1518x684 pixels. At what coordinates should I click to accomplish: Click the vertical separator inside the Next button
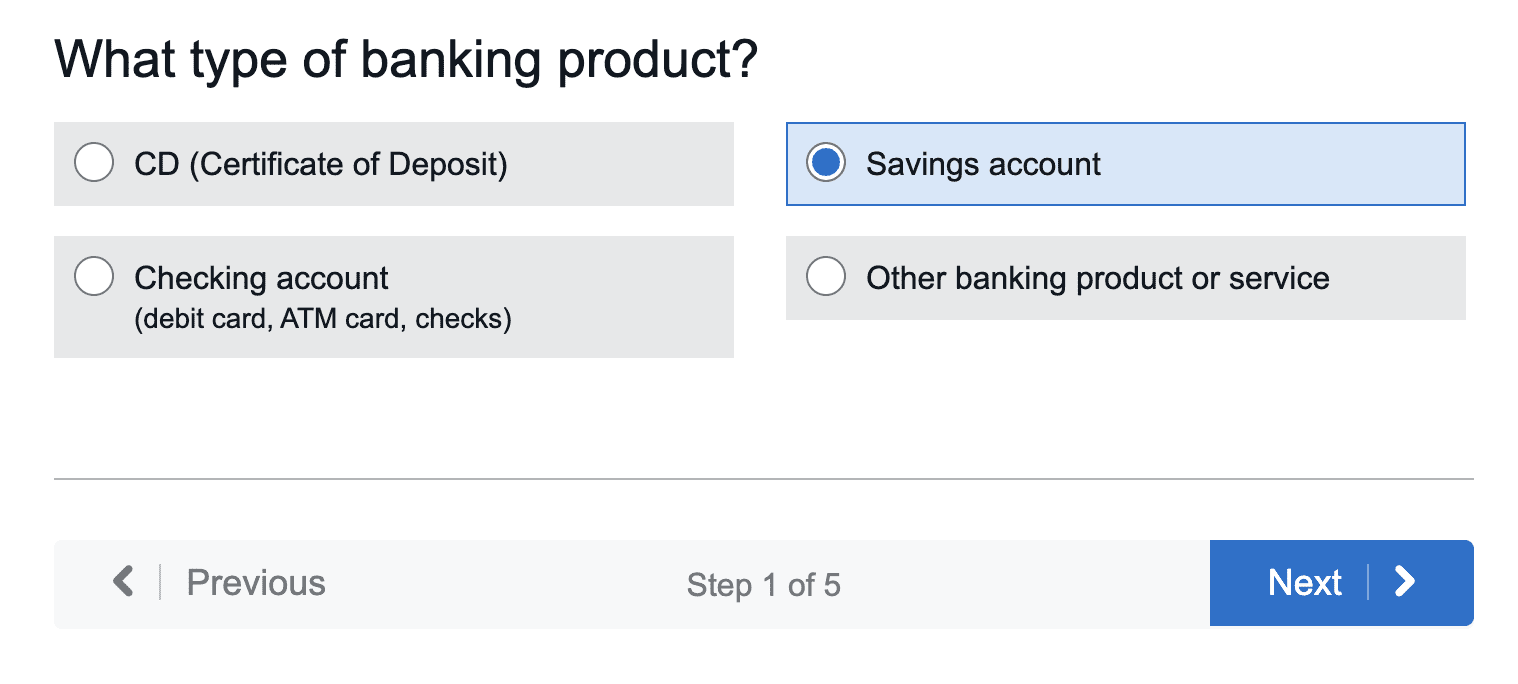(1368, 582)
